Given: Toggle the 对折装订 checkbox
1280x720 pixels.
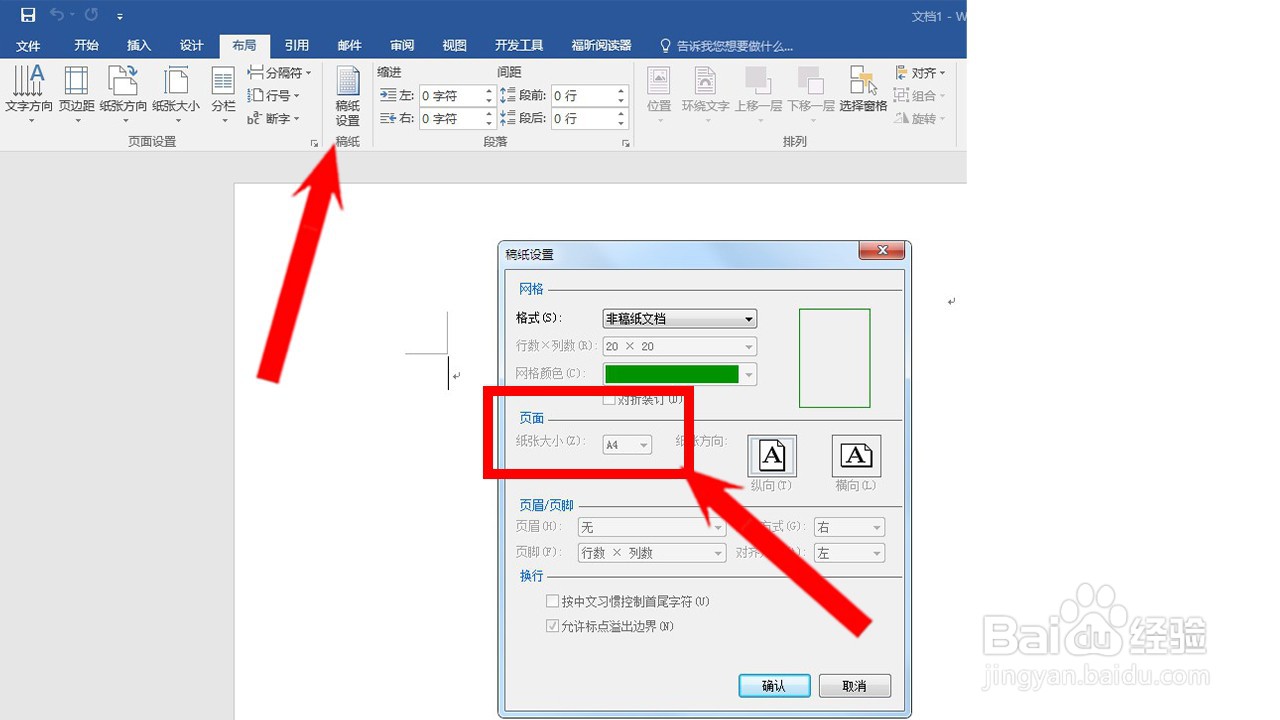Looking at the screenshot, I should pyautogui.click(x=608, y=398).
